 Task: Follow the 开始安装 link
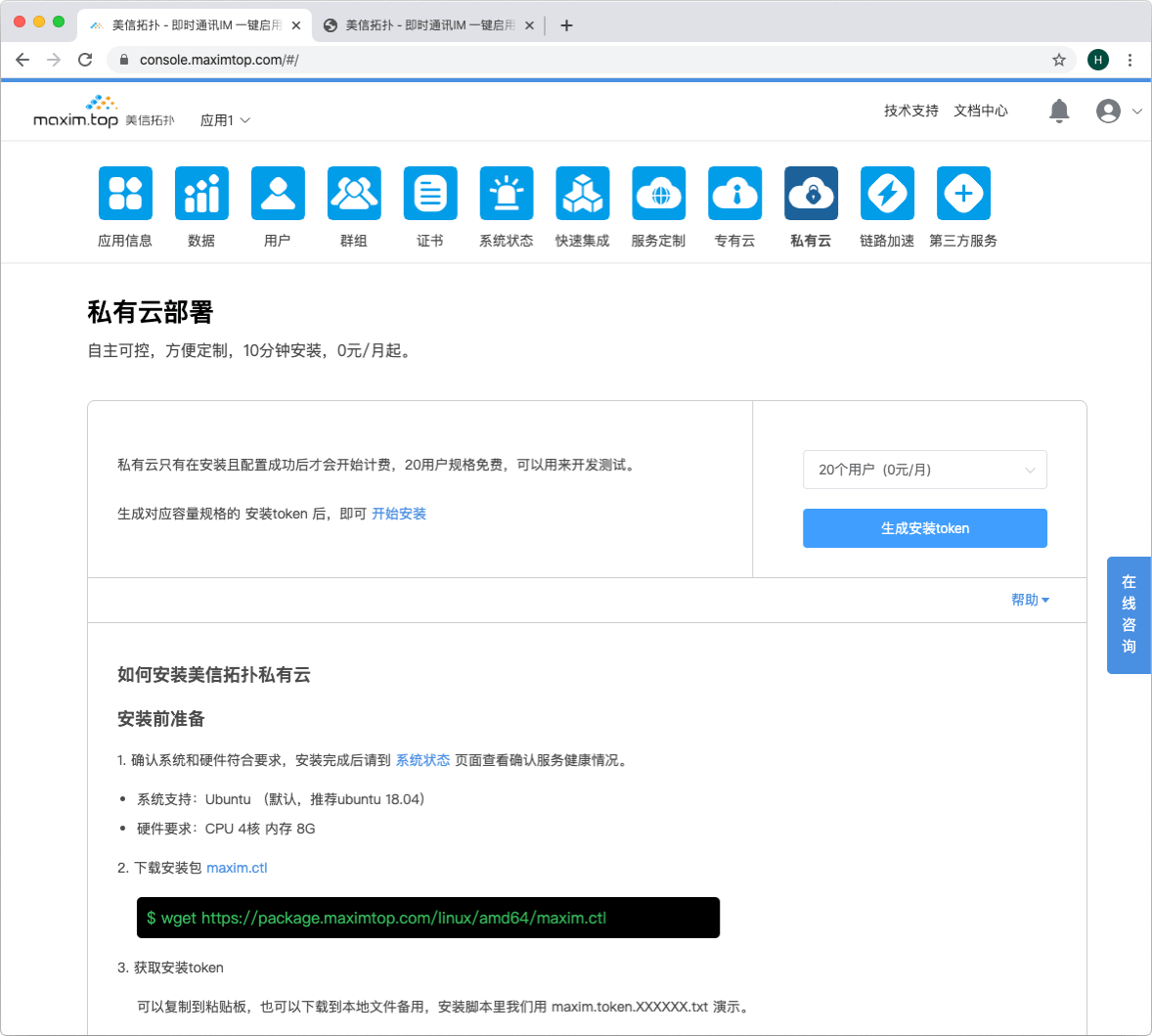tap(399, 514)
